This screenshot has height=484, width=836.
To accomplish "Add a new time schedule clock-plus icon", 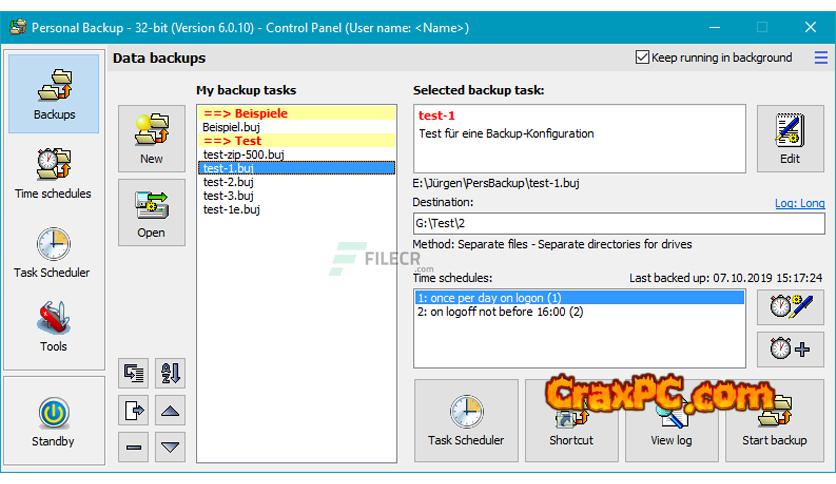I will point(790,349).
